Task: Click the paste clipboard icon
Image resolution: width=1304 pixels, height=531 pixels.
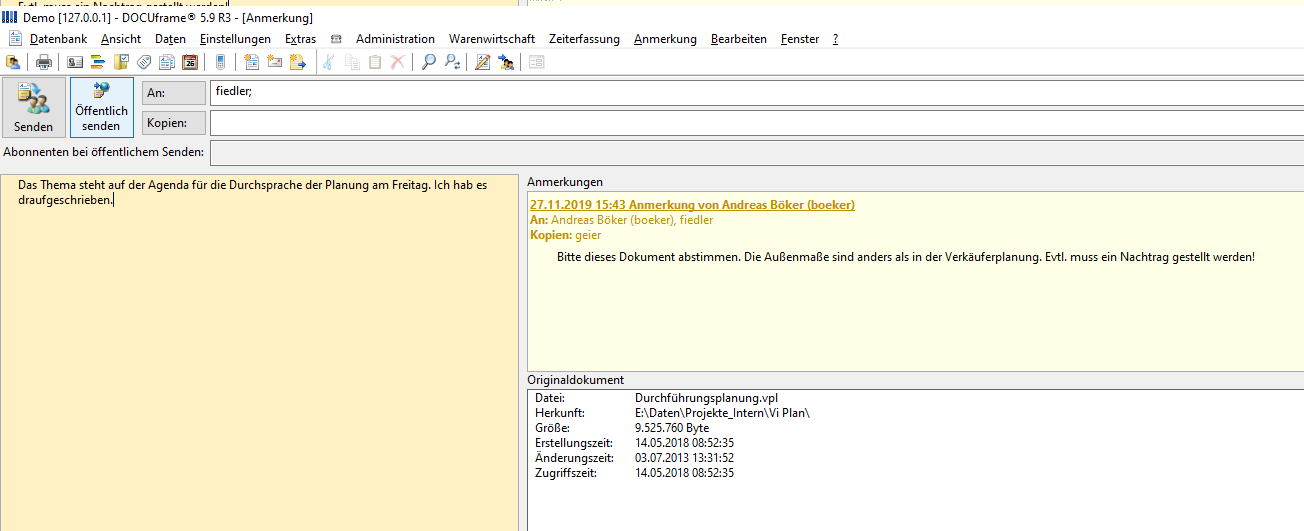Action: pos(375,62)
